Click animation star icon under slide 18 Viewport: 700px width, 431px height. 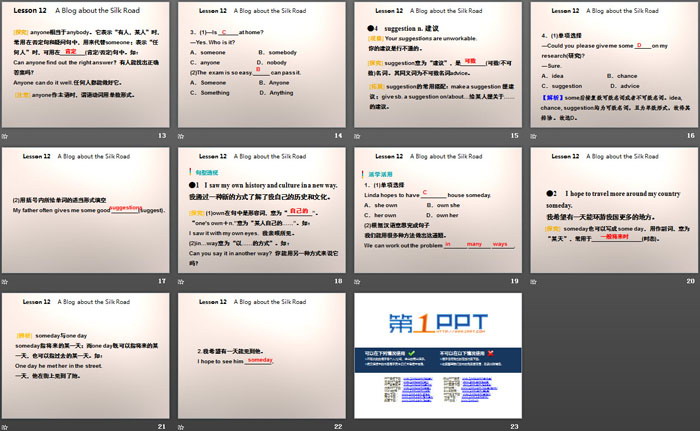pos(181,282)
